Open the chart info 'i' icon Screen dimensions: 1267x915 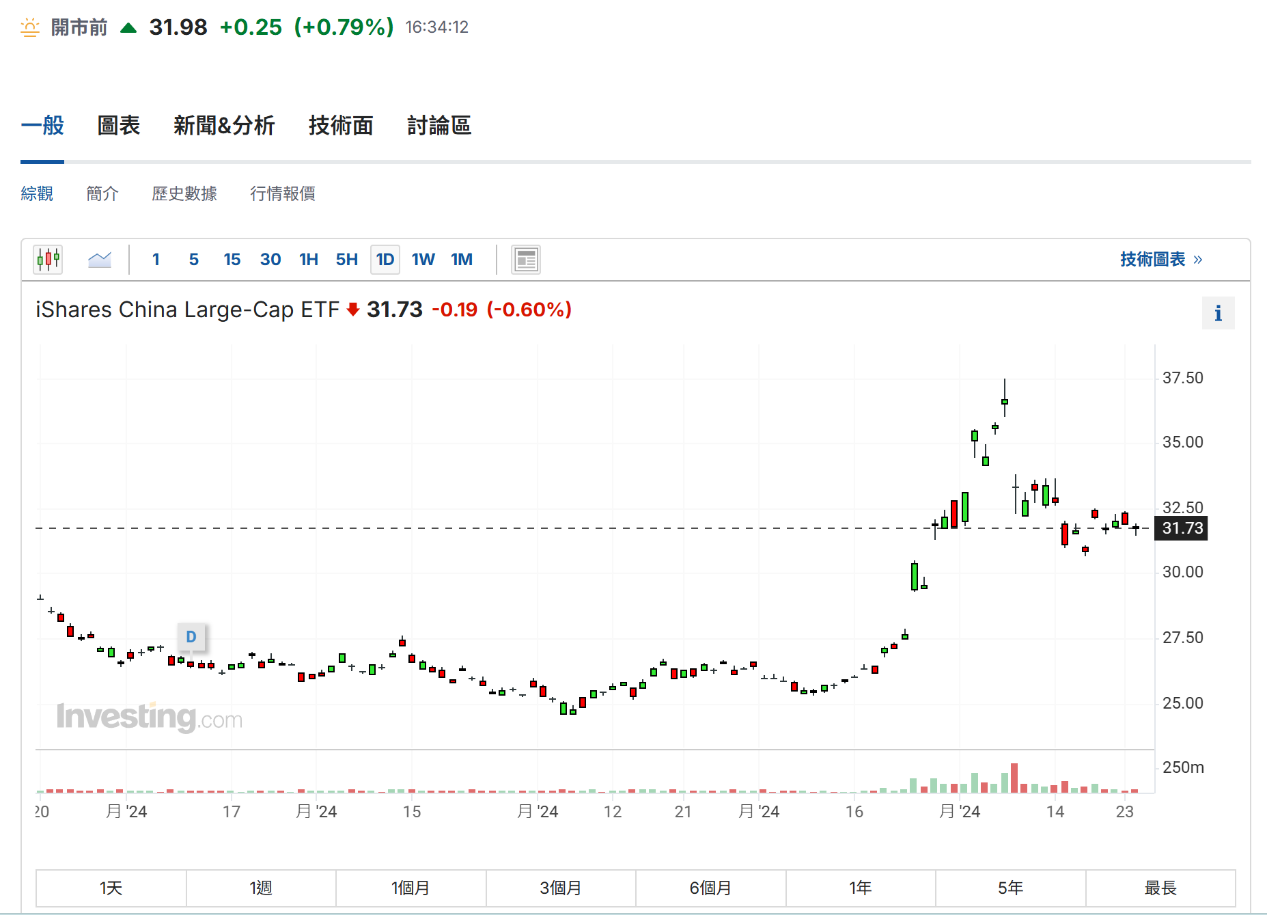[1218, 313]
